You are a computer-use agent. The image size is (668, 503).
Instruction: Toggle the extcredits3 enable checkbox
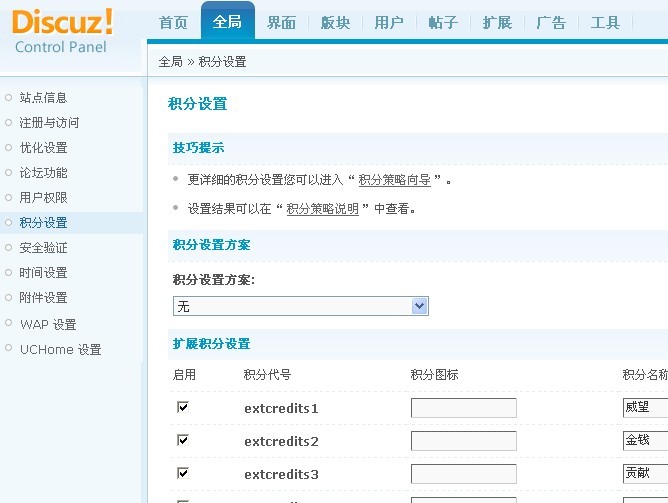(183, 473)
